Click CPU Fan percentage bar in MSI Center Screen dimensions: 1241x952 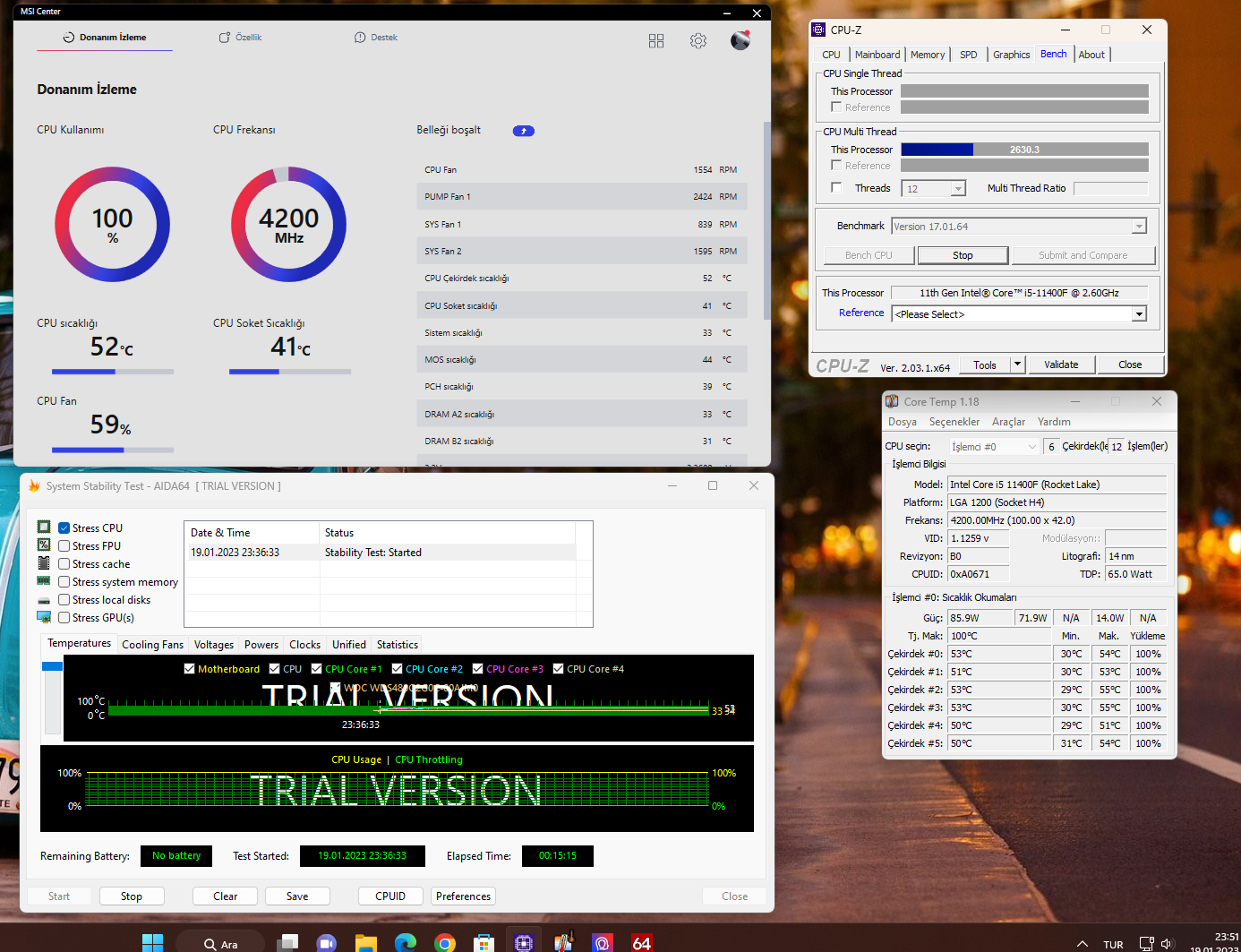113,450
